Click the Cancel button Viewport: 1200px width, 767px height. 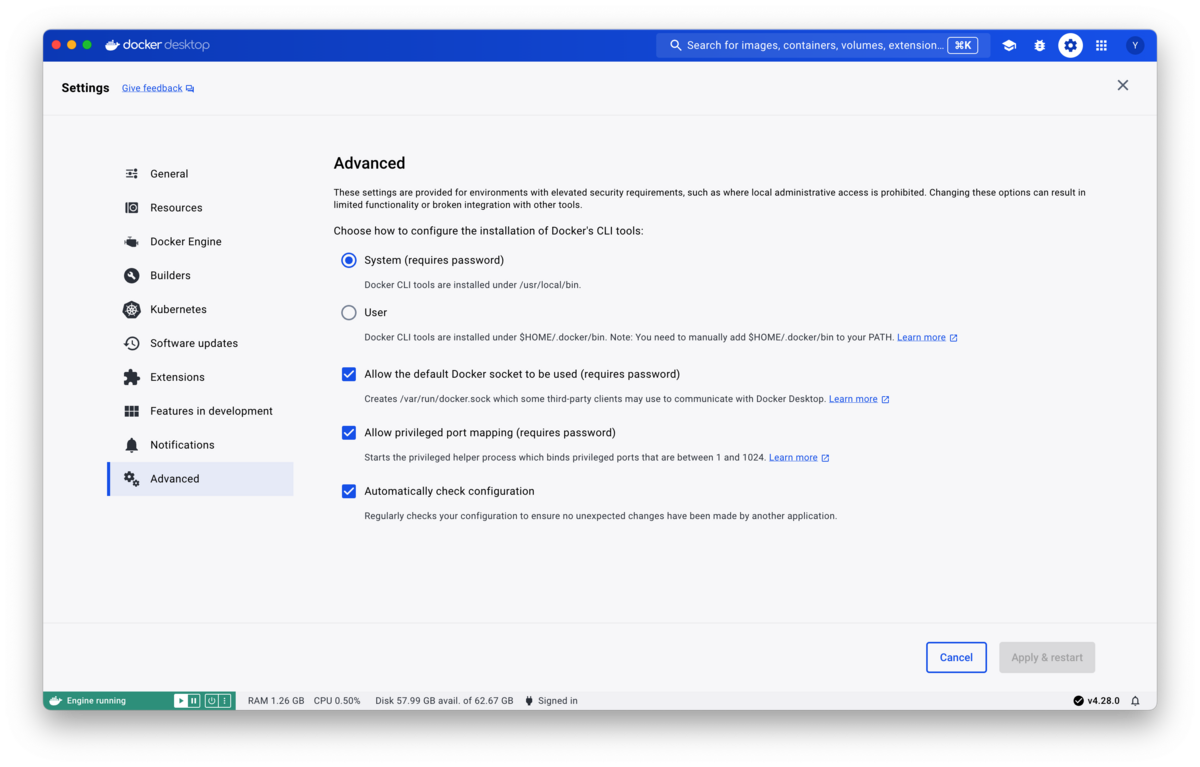coord(956,657)
